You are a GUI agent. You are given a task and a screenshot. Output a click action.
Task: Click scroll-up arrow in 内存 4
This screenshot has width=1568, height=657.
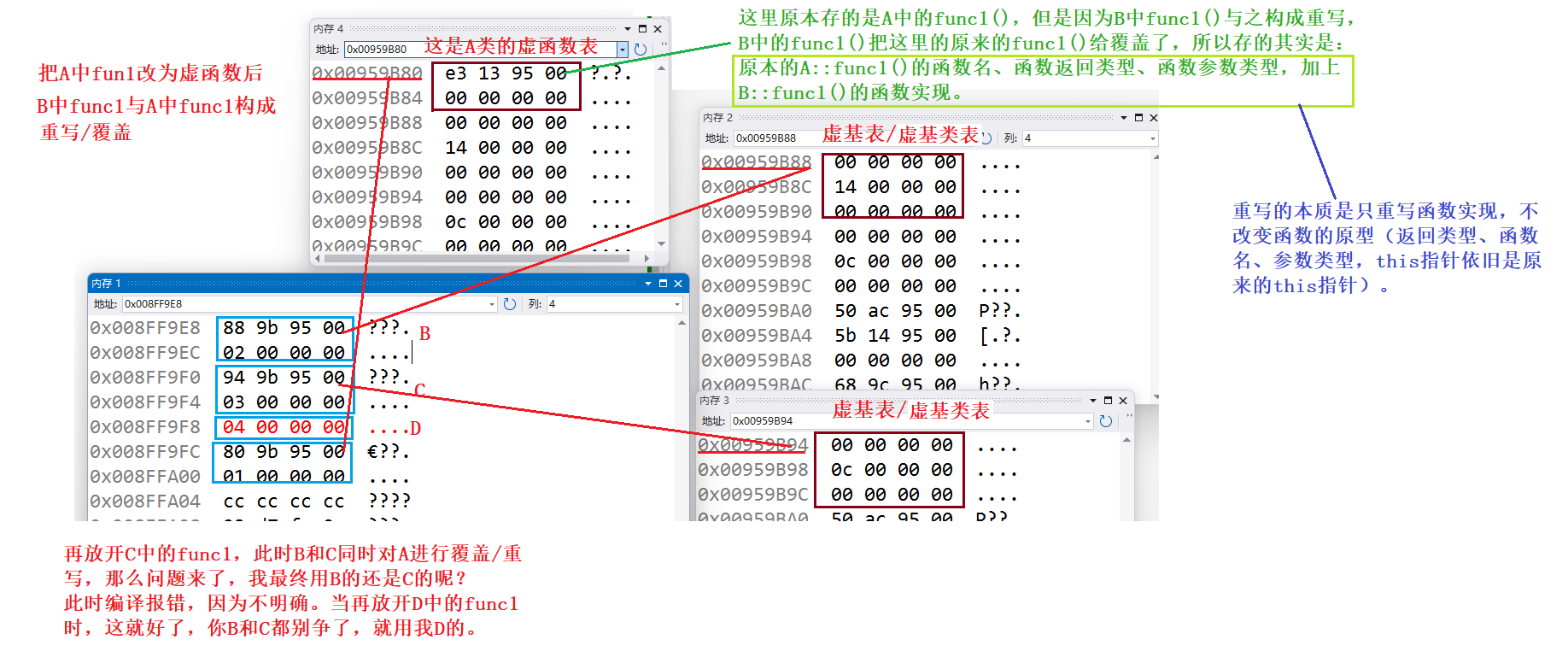(661, 67)
